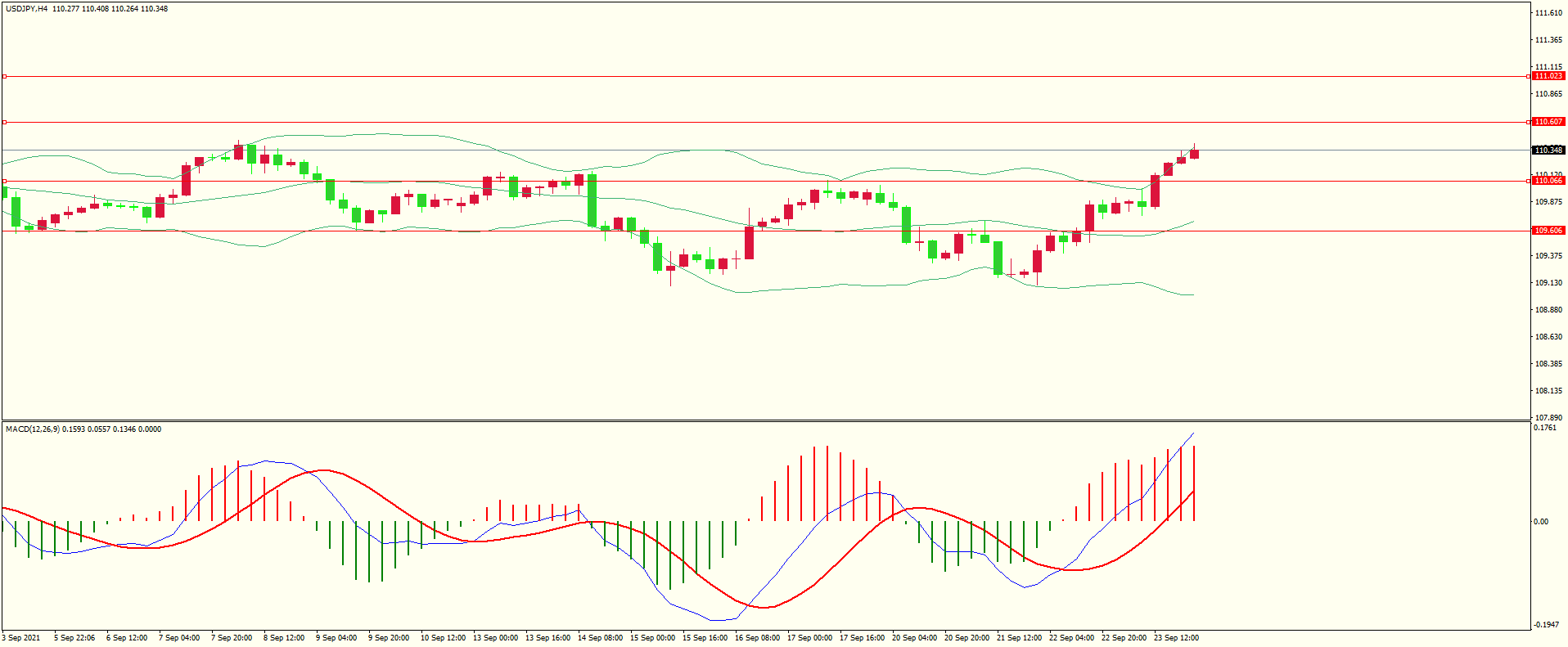Click the 108.880 price axis label
This screenshot has height=647, width=1568.
click(x=1548, y=310)
